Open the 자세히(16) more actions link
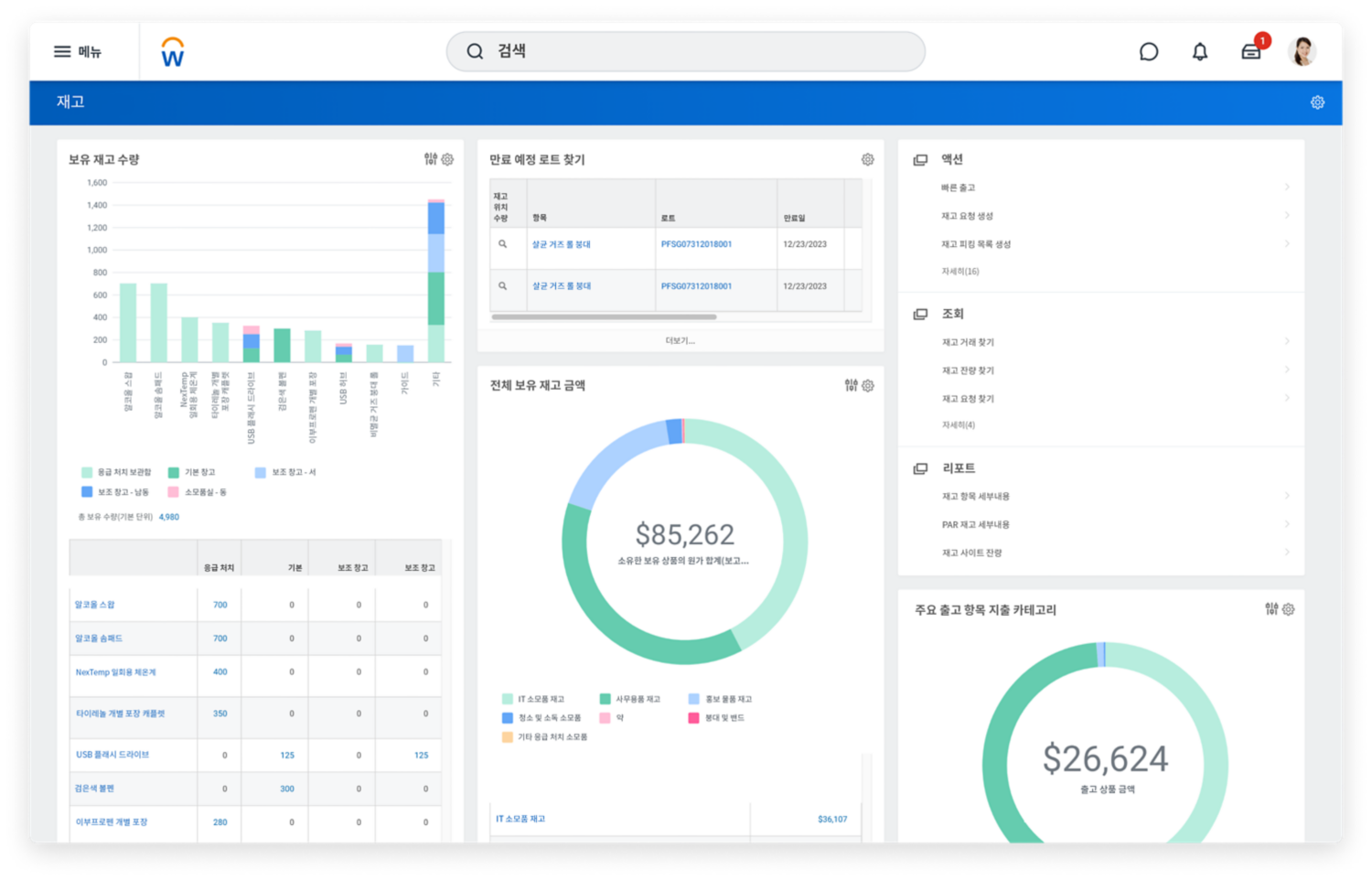The image size is (1372, 880). (x=960, y=272)
